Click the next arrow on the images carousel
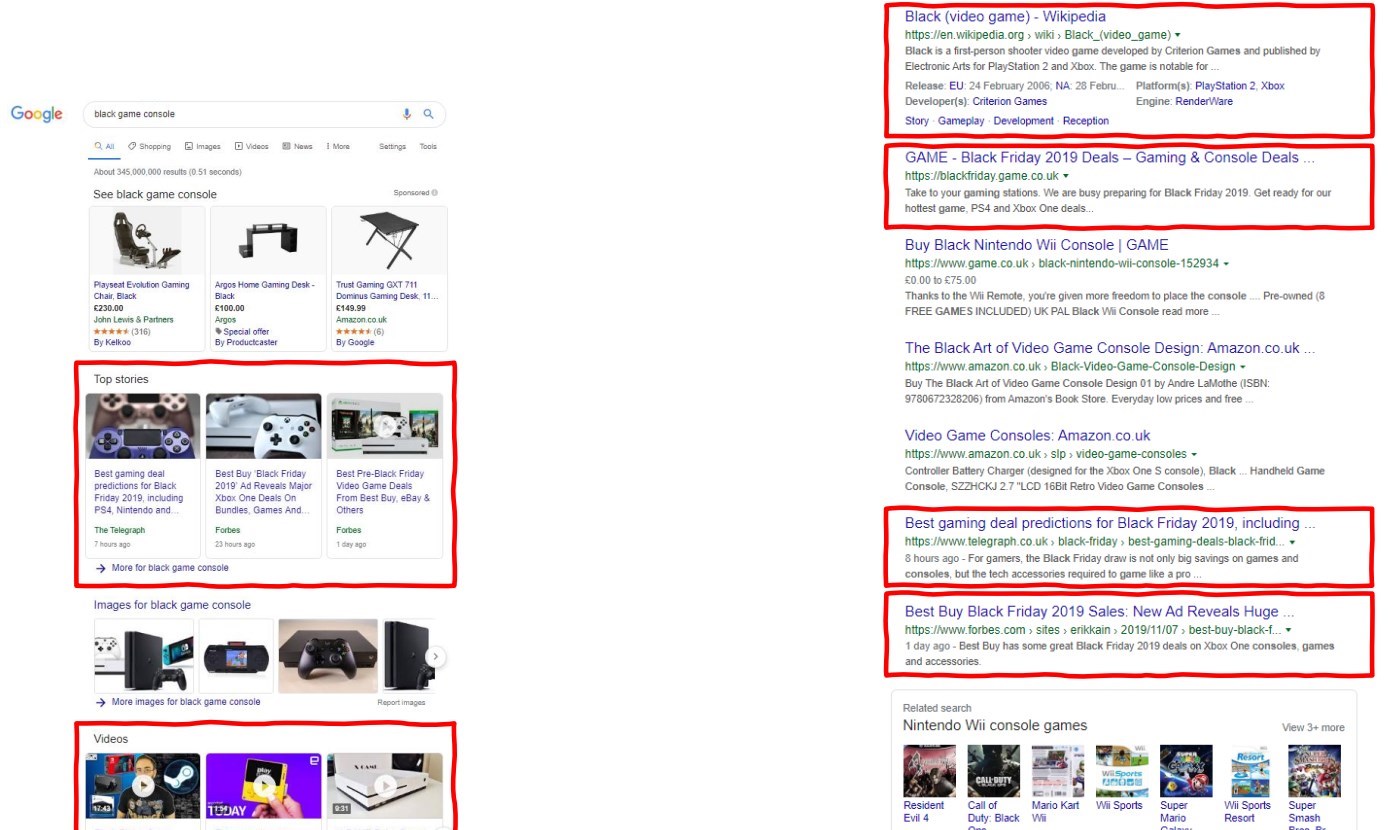Viewport: 1391px width, 830px height. (435, 656)
